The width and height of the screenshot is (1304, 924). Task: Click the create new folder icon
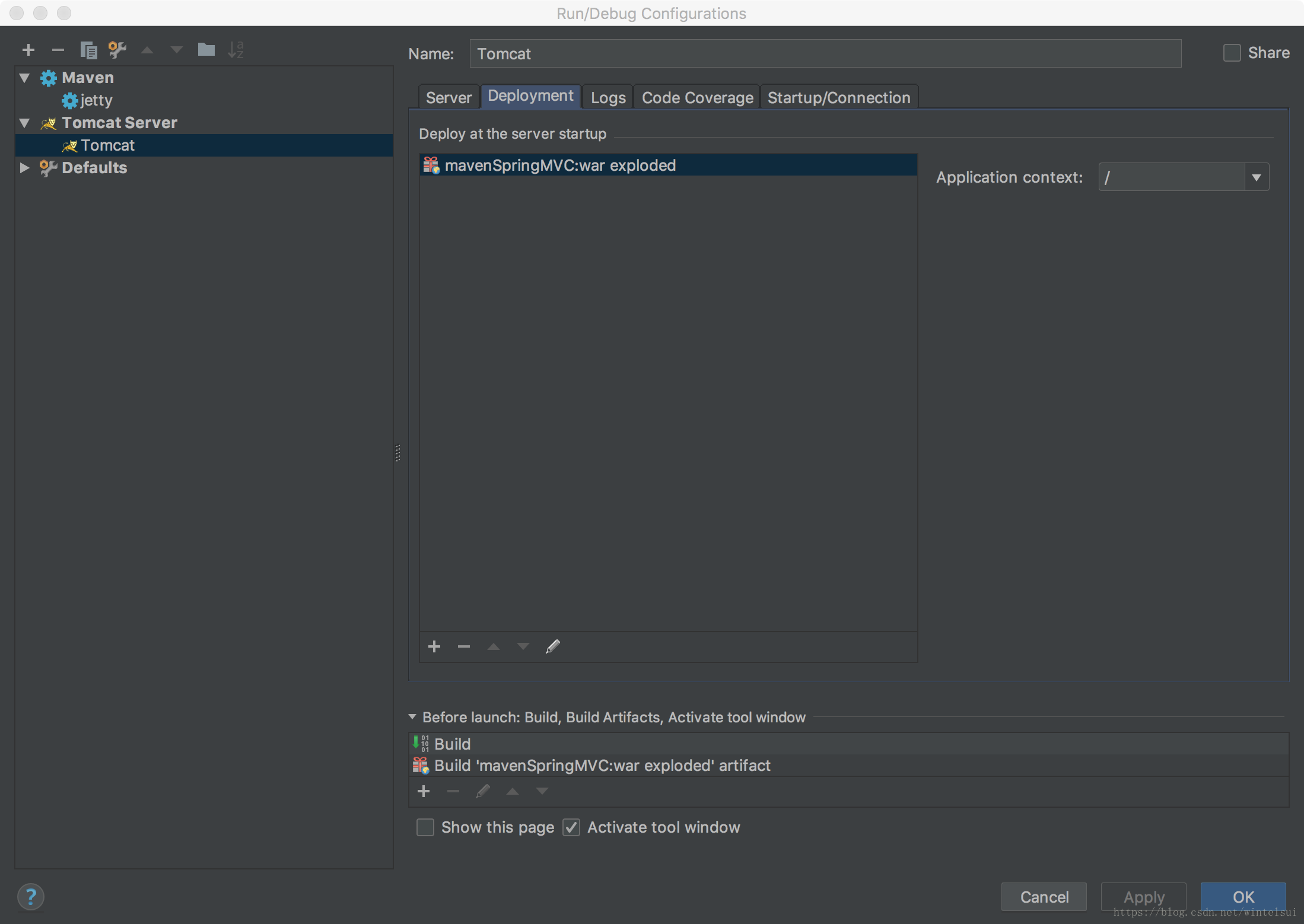point(206,50)
